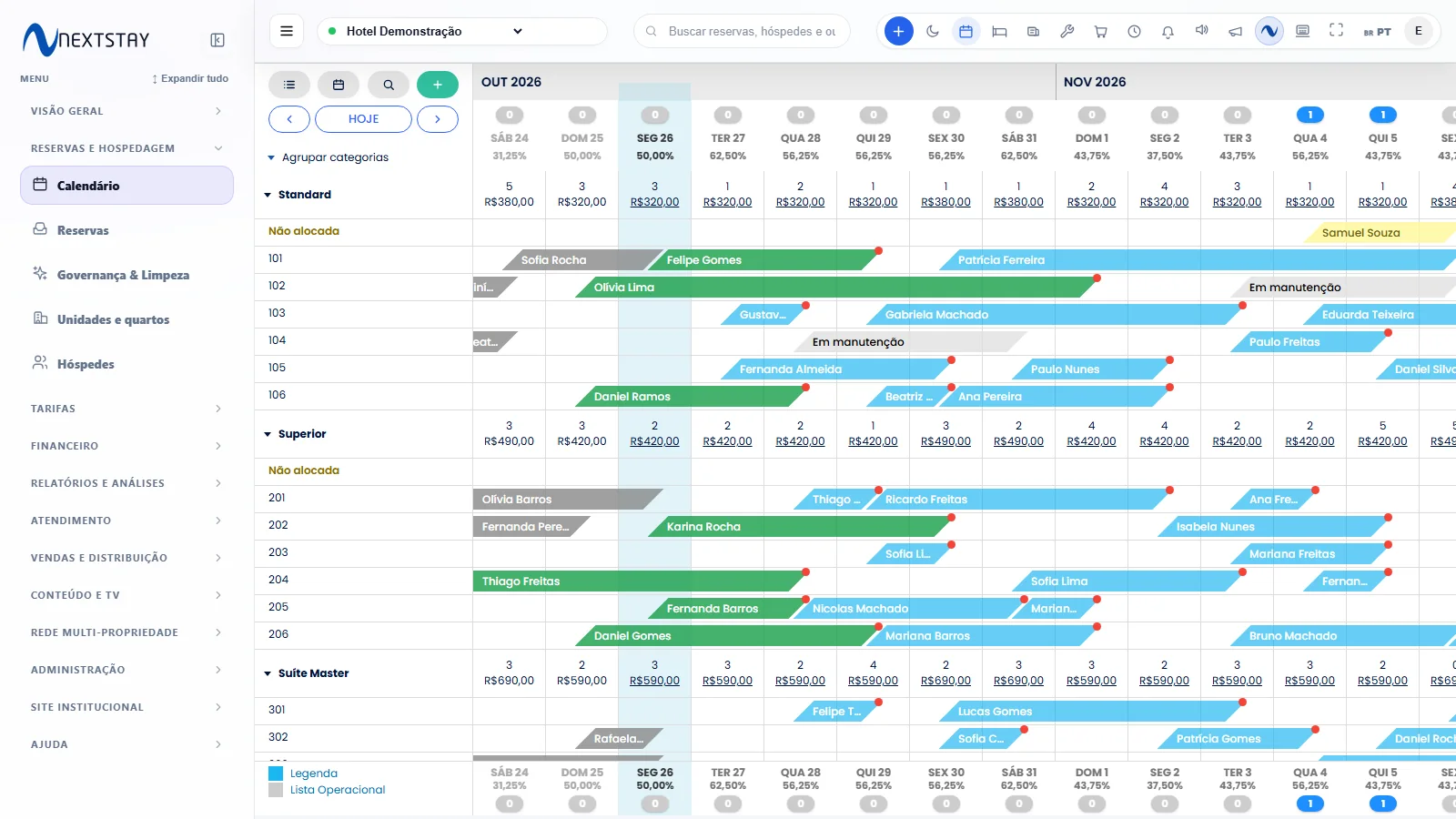Collapse the Standard room category

268,195
